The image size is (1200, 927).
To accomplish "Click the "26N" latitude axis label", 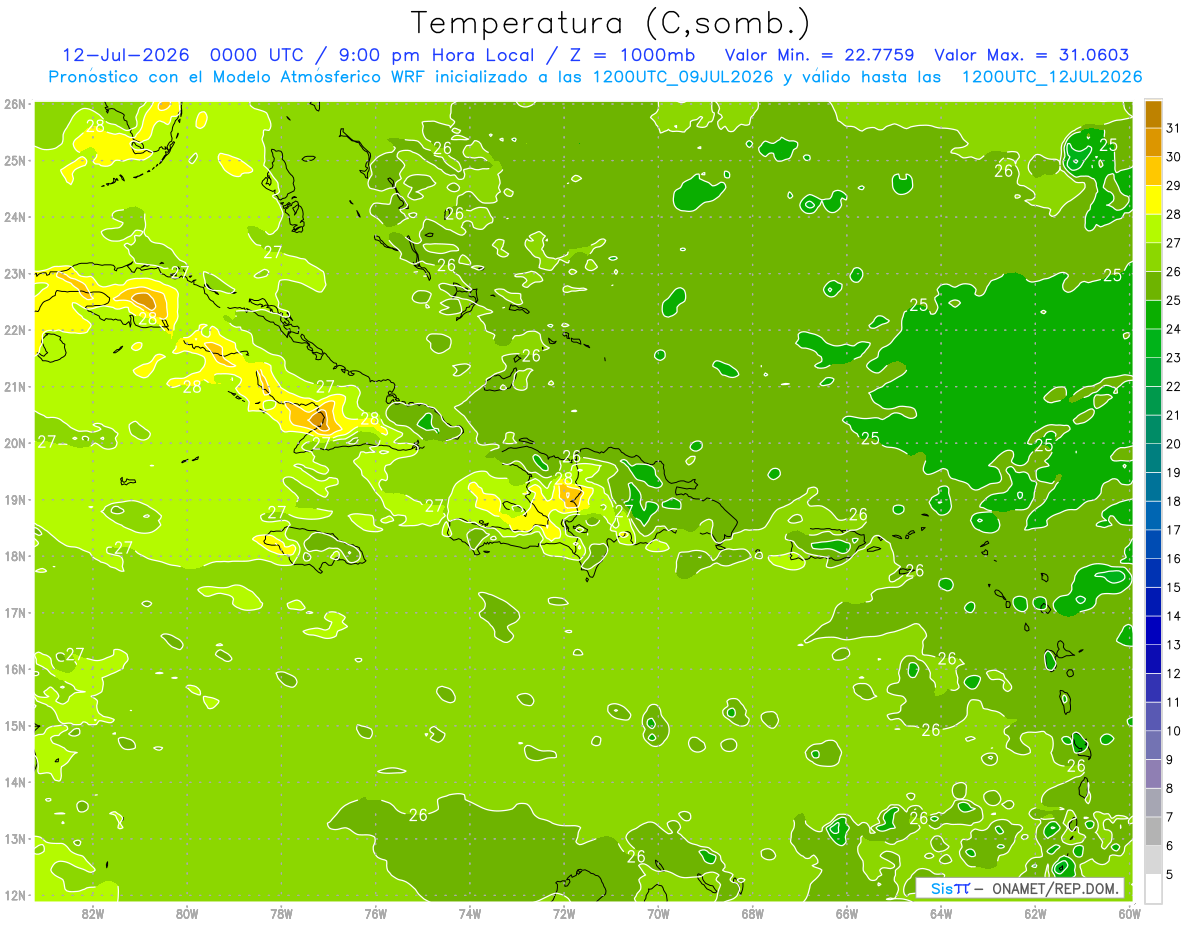I will [14, 104].
